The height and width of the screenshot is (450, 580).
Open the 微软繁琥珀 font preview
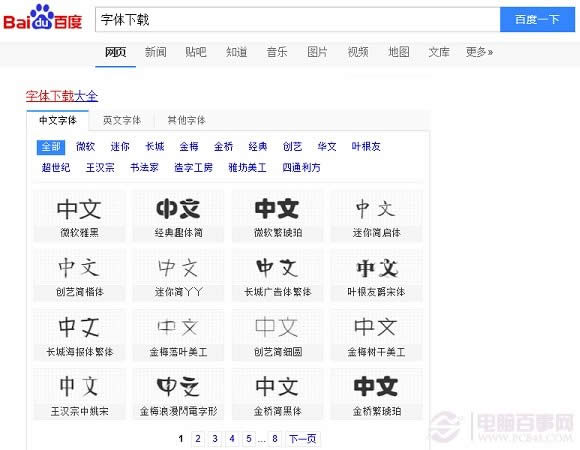[x=277, y=216]
